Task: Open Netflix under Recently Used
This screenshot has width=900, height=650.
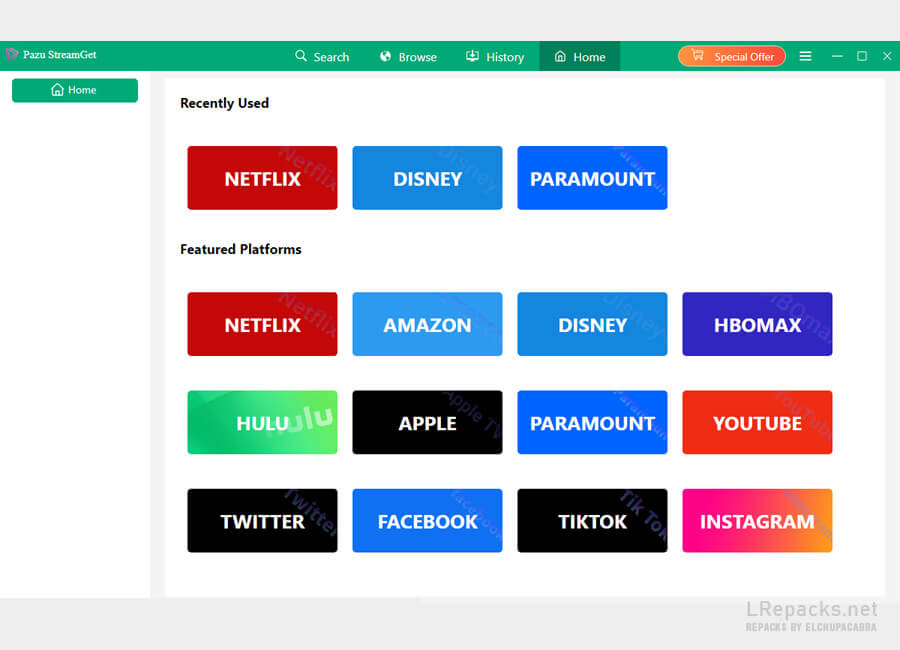Action: tap(262, 178)
